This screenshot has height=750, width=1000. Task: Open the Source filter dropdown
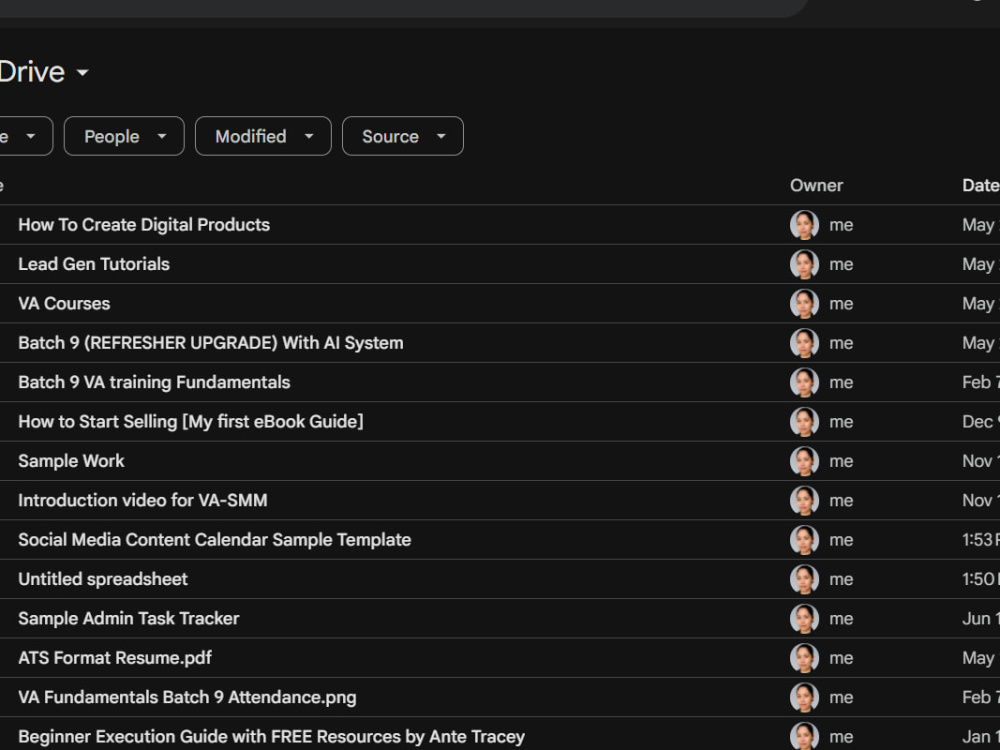(403, 136)
